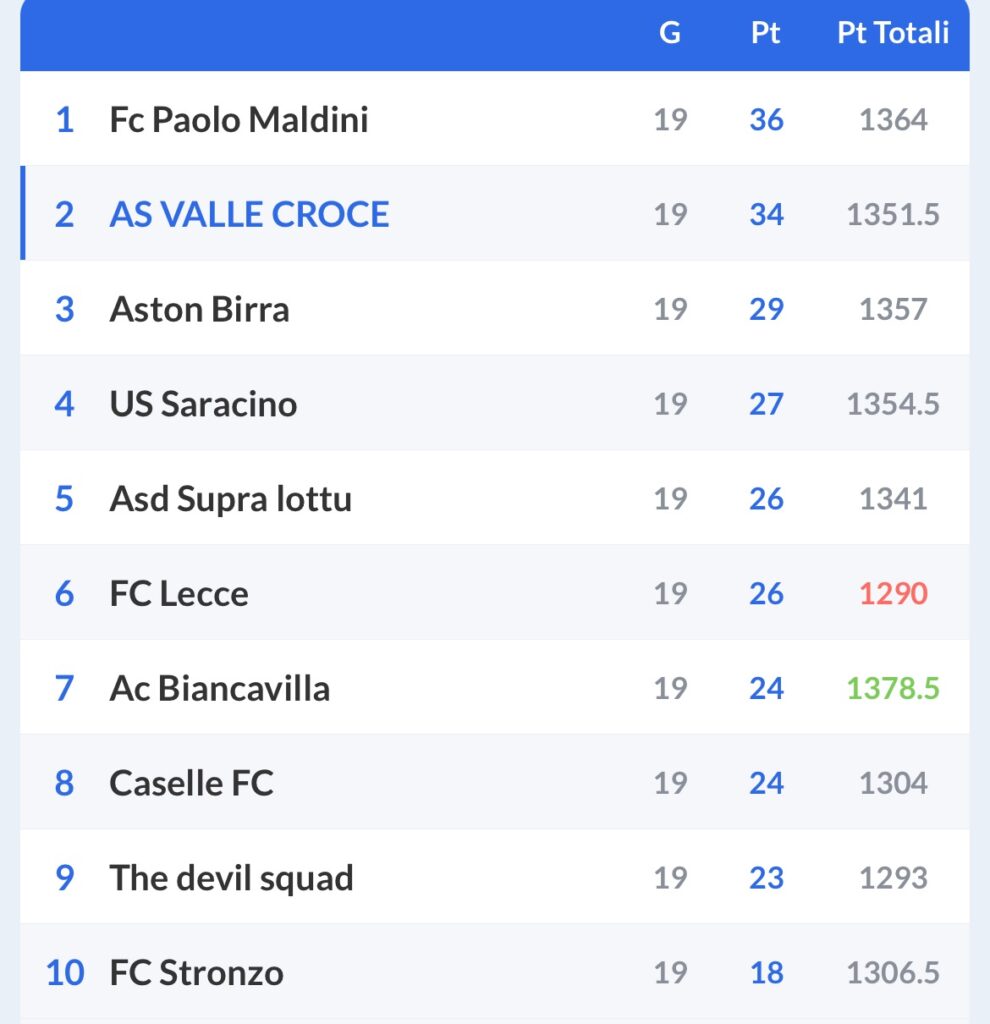Click the red 1290 total points value
Viewport: 990px width, 1024px height.
point(893,593)
